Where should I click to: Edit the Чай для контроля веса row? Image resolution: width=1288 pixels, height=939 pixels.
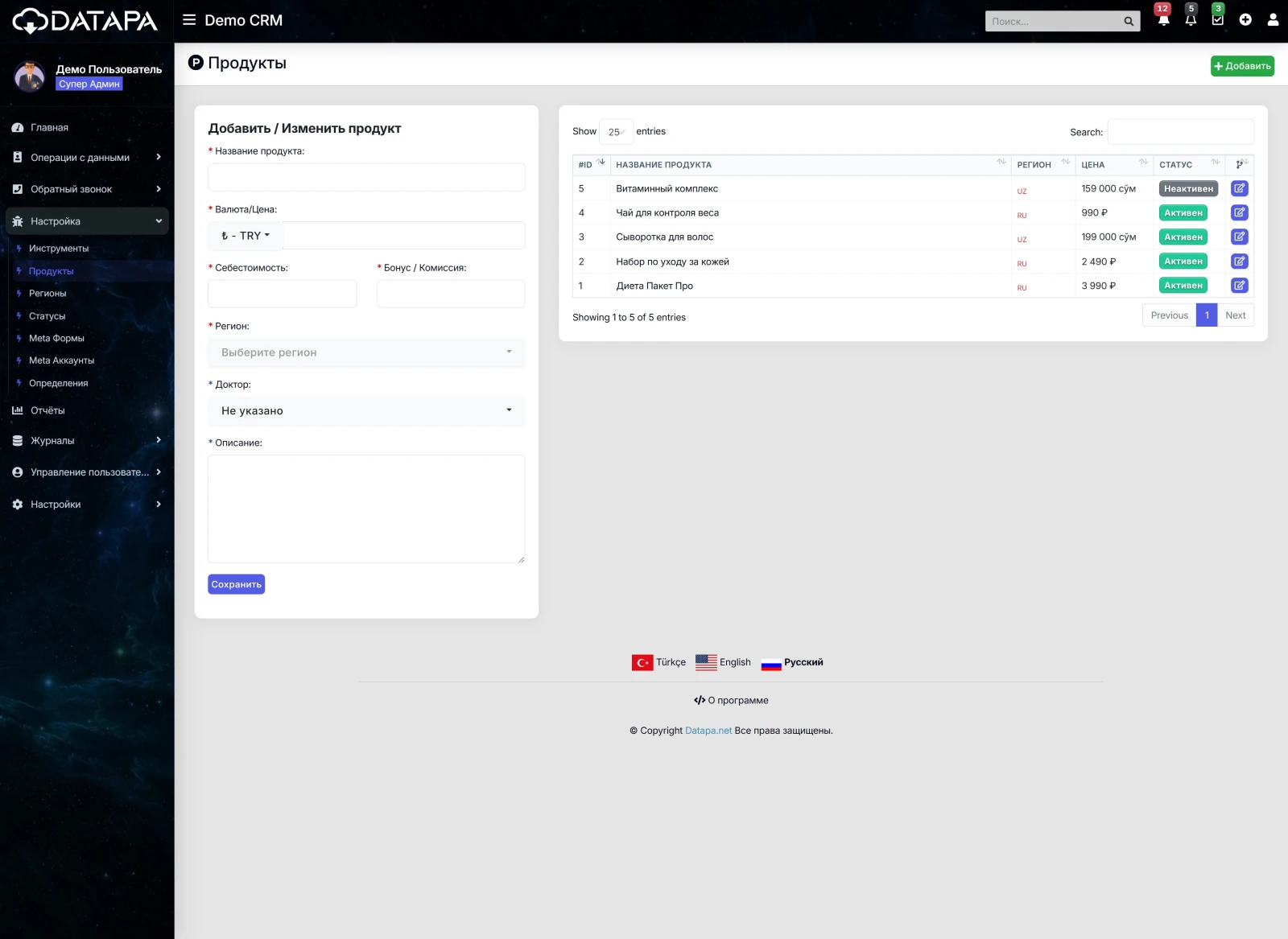coord(1239,212)
